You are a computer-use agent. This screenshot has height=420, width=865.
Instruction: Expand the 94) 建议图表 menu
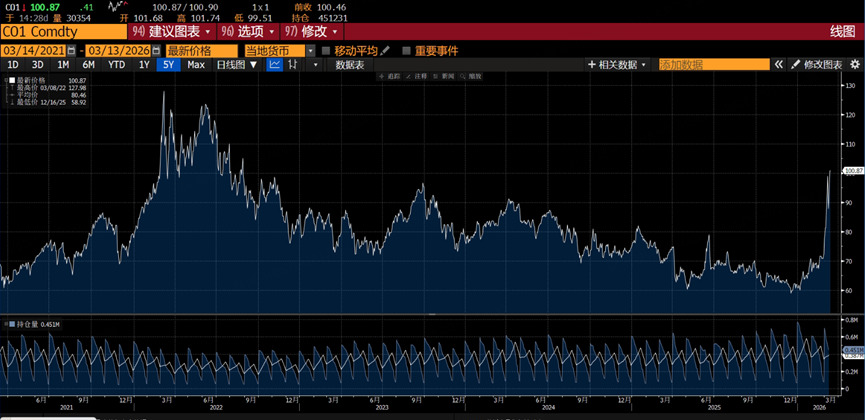pos(172,31)
